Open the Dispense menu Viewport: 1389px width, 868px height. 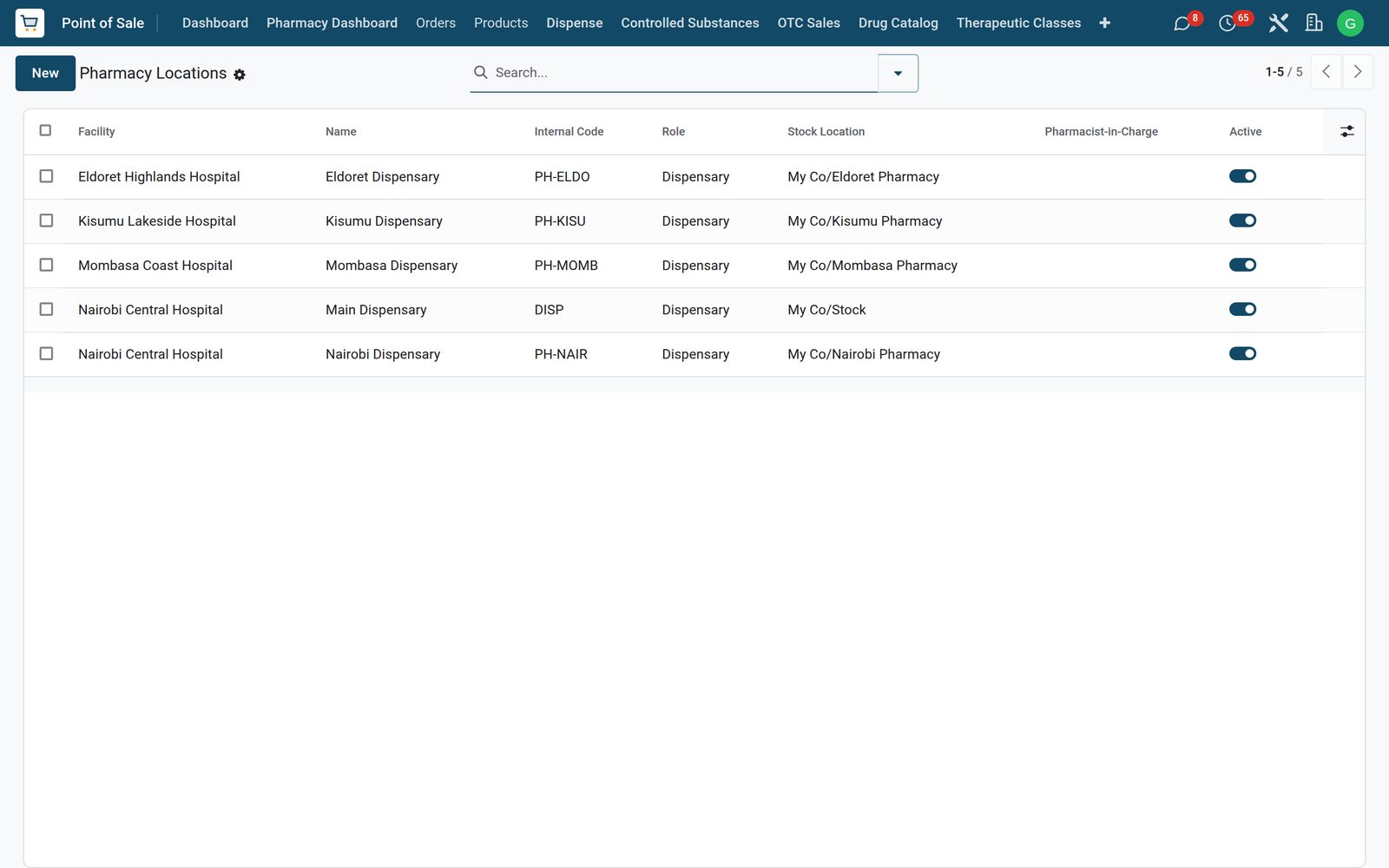pos(574,23)
